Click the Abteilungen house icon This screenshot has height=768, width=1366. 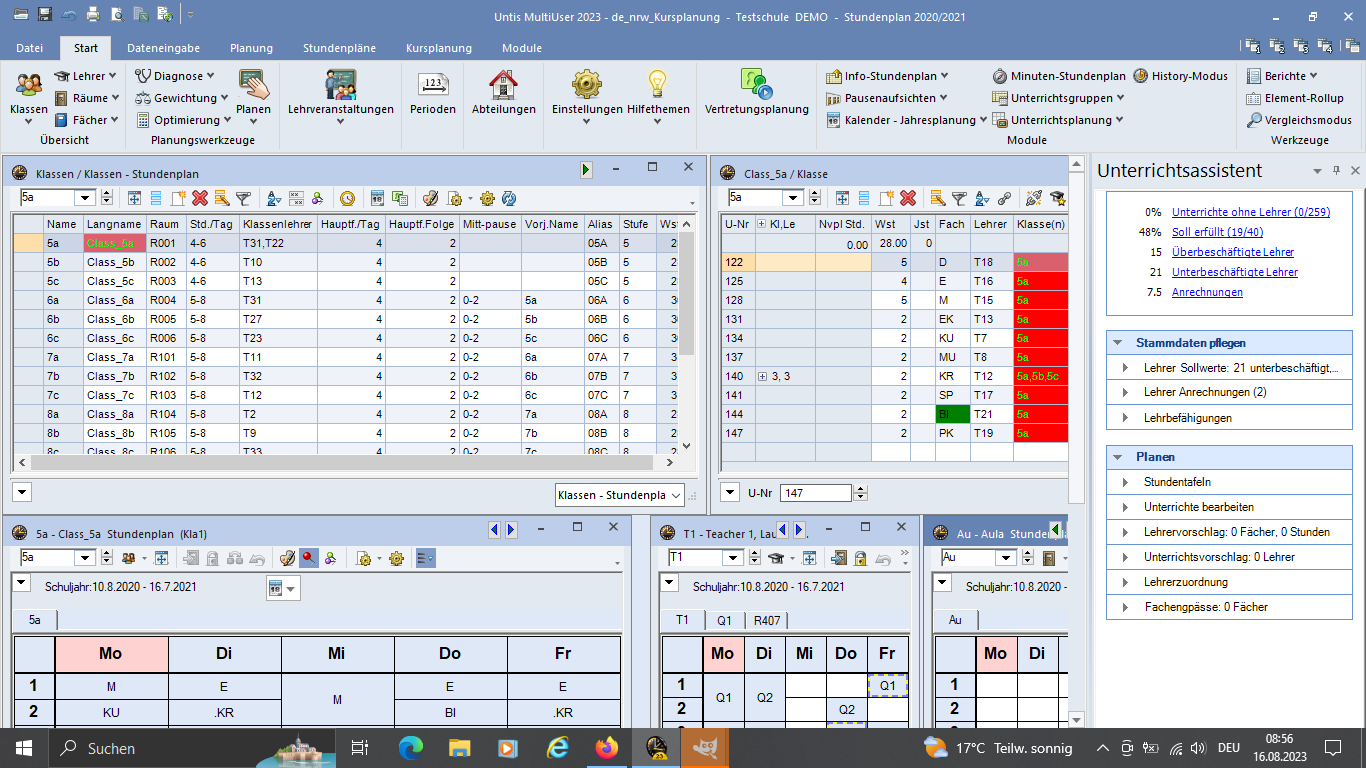point(503,85)
